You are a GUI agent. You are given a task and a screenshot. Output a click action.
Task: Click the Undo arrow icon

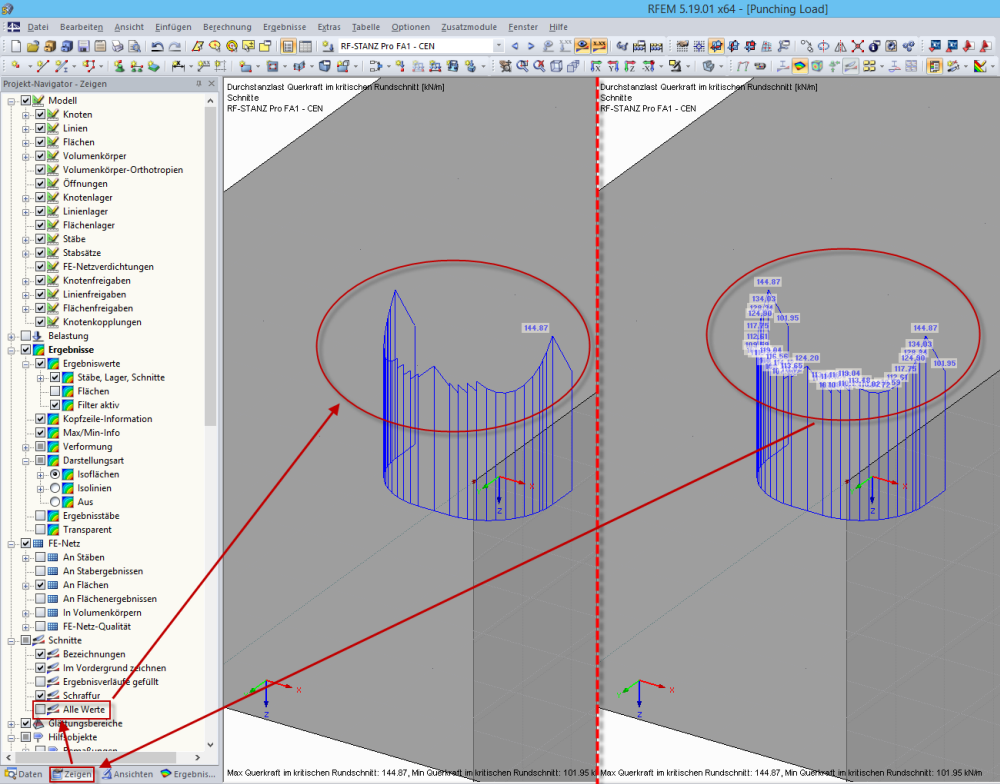click(157, 46)
